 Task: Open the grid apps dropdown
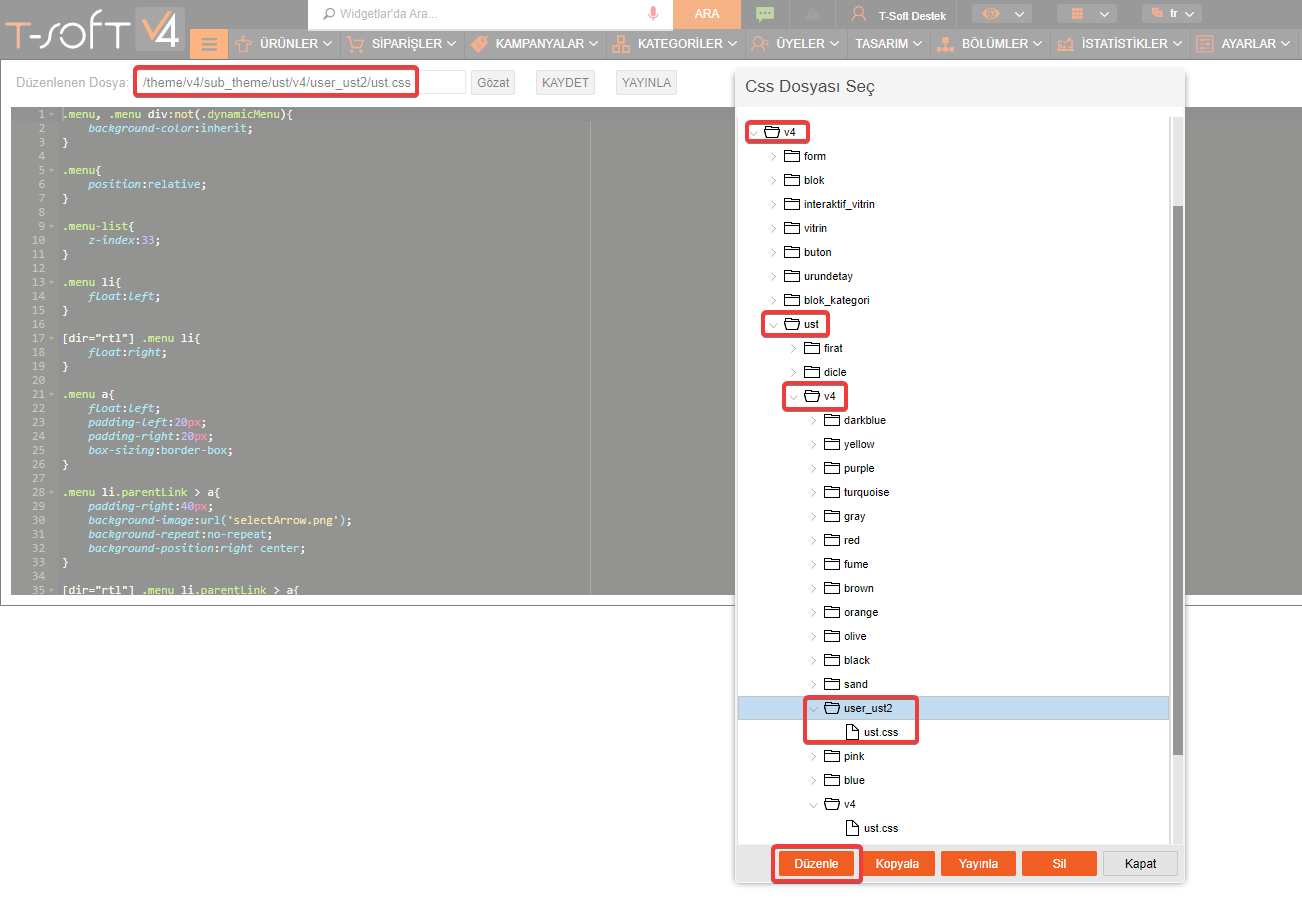coord(1087,14)
